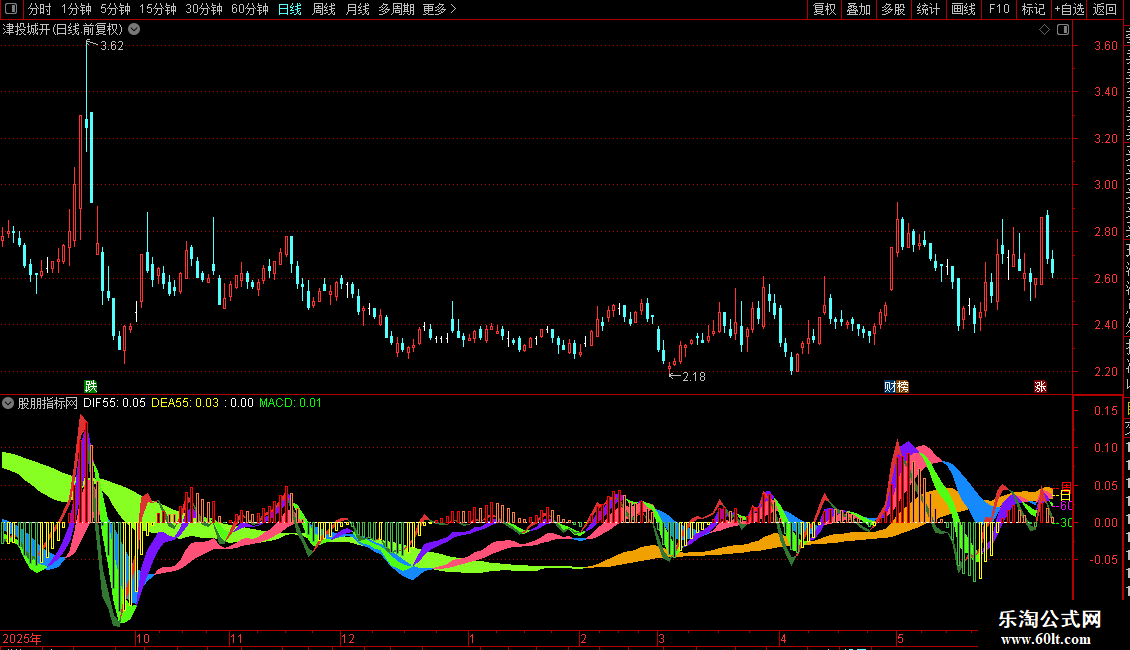The height and width of the screenshot is (650, 1130).
Task: Select the 30分钟 period tab
Action: 204,9
